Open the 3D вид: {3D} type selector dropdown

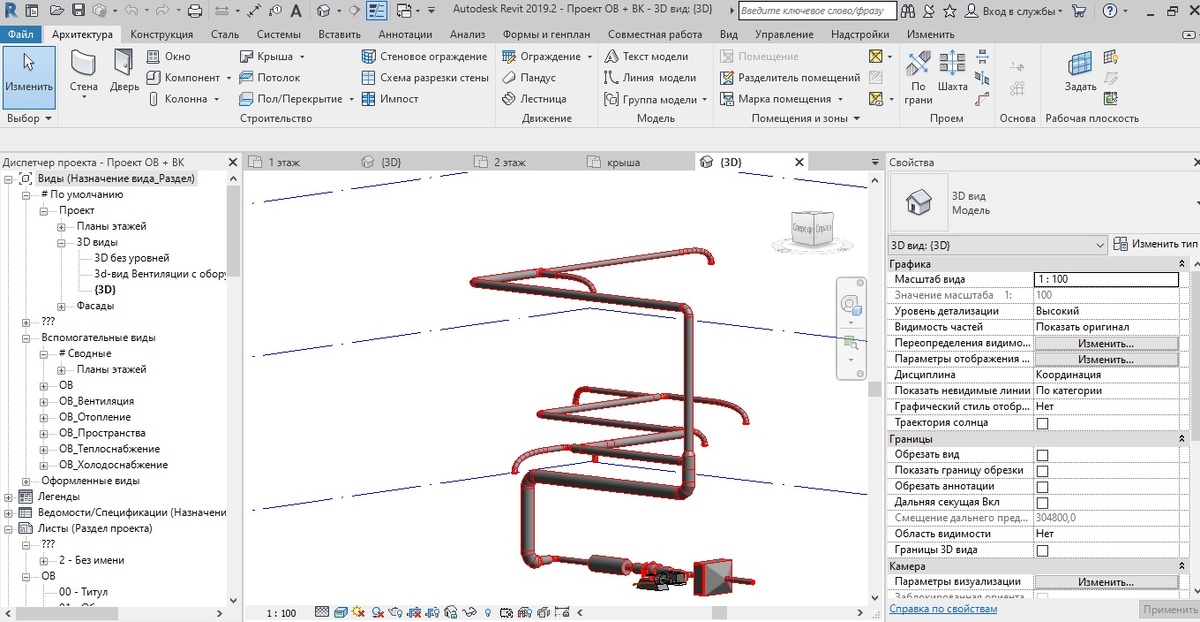(x=997, y=245)
